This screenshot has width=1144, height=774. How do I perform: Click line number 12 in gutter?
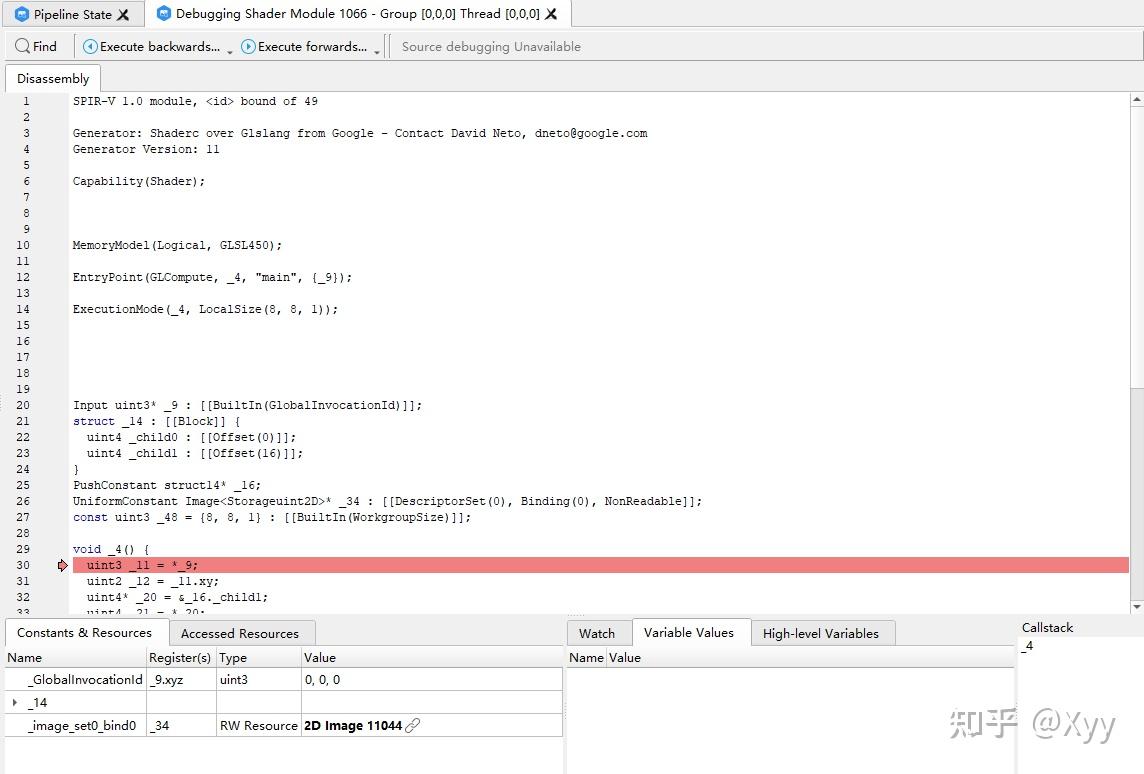pyautogui.click(x=23, y=277)
